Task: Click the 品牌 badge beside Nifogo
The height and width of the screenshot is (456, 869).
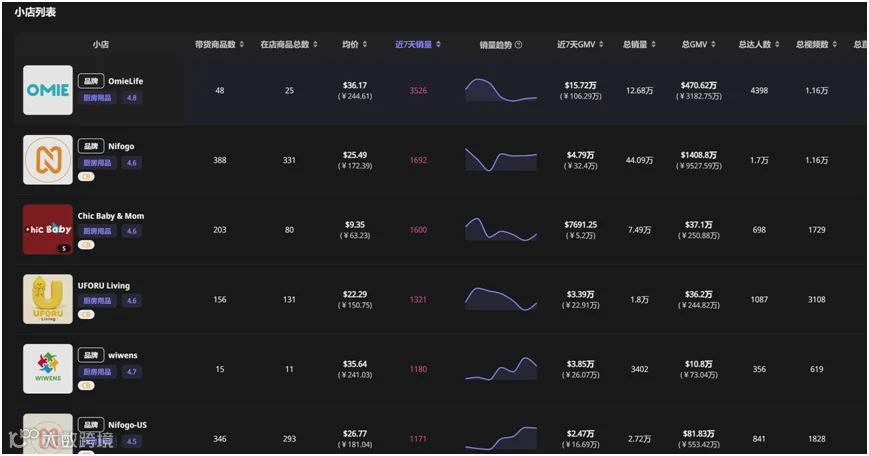Action: coord(91,146)
